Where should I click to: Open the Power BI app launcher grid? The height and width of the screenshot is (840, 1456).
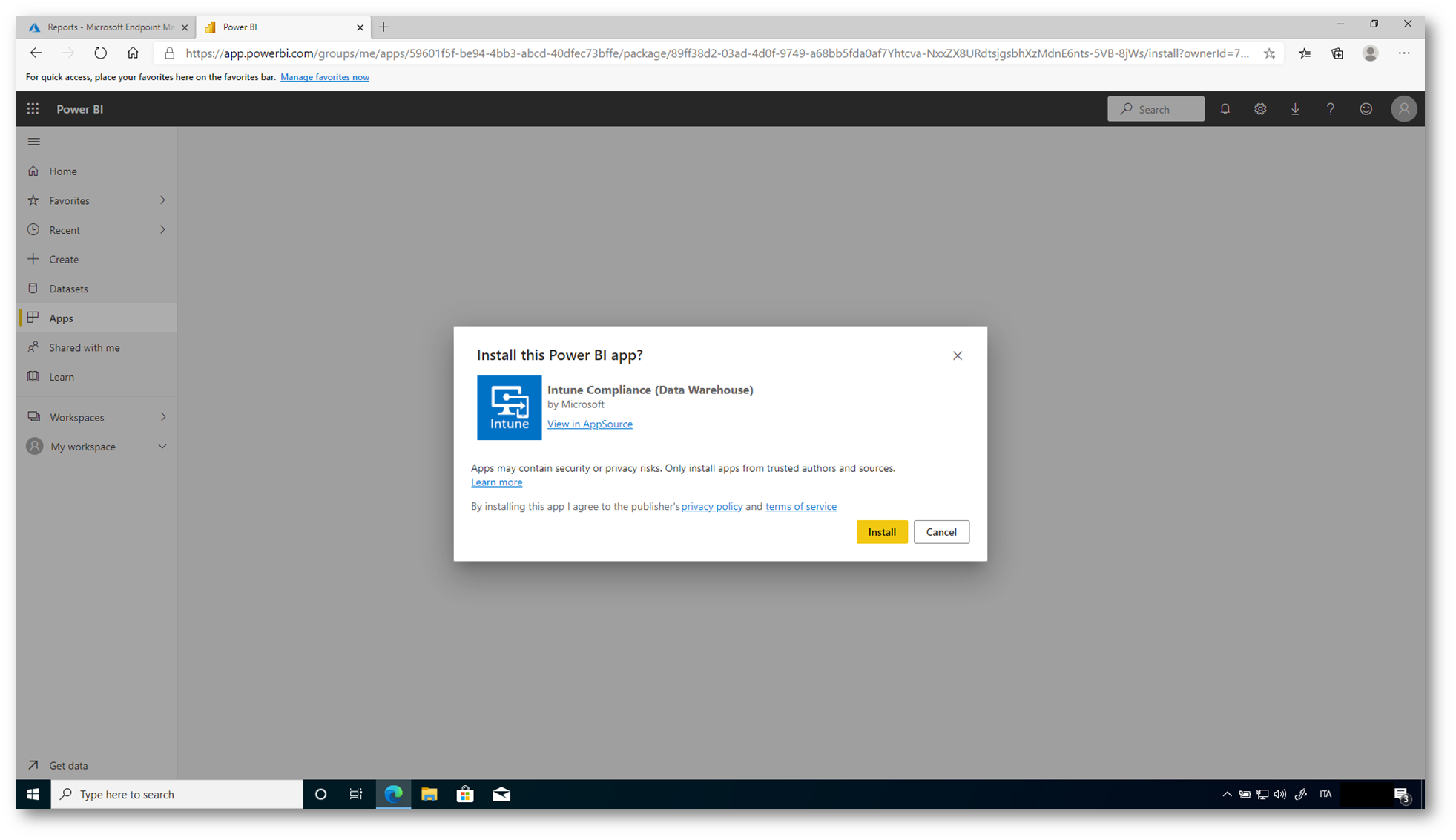pos(33,109)
